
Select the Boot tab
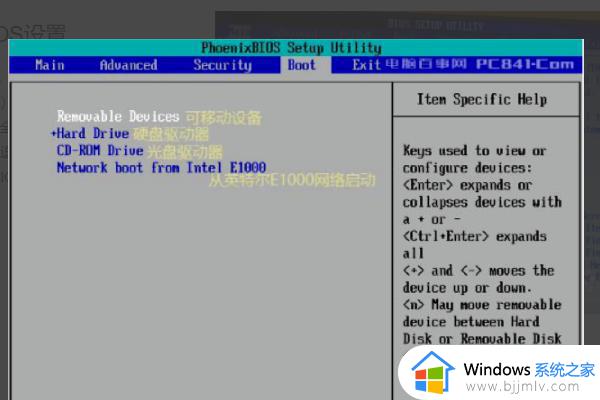tap(302, 65)
